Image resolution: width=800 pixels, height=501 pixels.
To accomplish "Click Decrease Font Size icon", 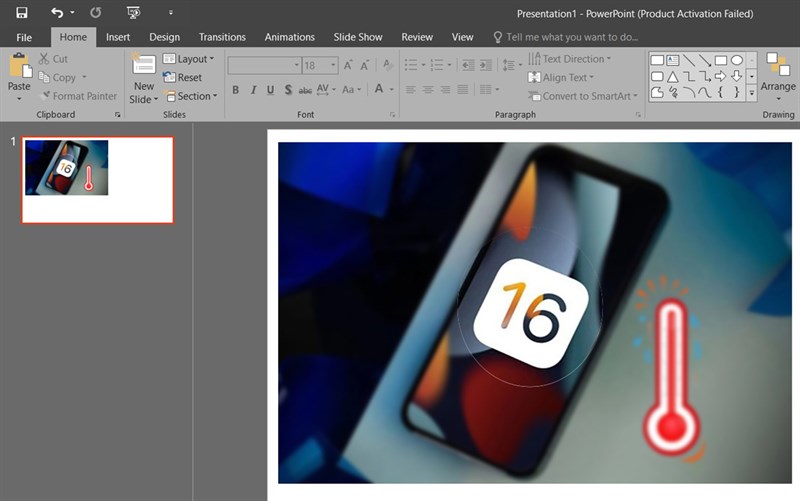I will pos(365,65).
